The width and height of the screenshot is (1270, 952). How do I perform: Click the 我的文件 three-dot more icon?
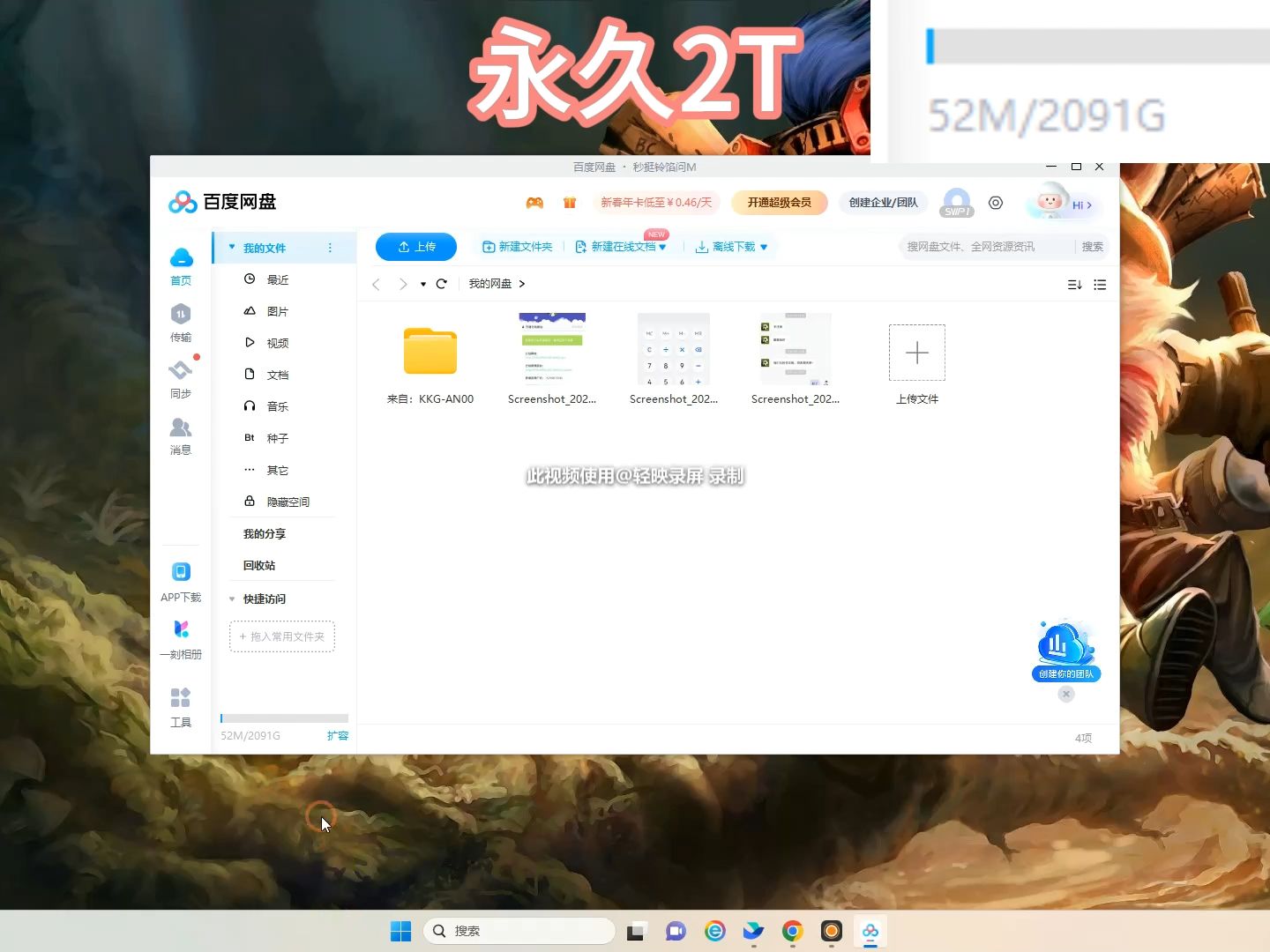click(x=331, y=248)
